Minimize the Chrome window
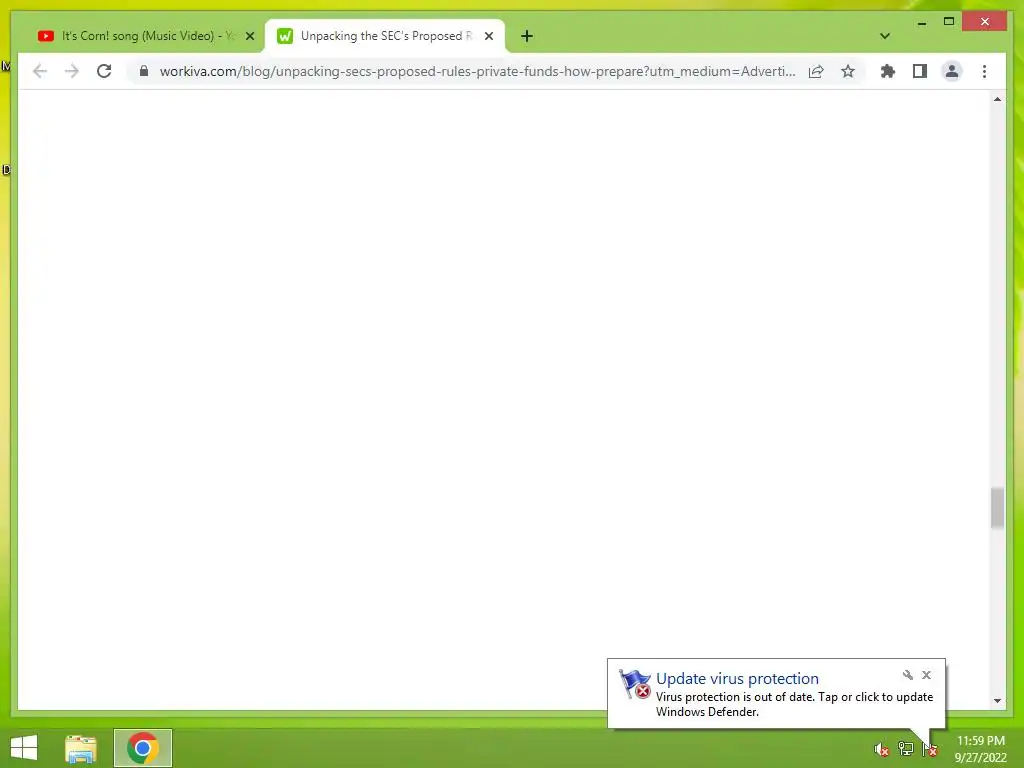Screen dimensions: 1024x768 tap(921, 23)
